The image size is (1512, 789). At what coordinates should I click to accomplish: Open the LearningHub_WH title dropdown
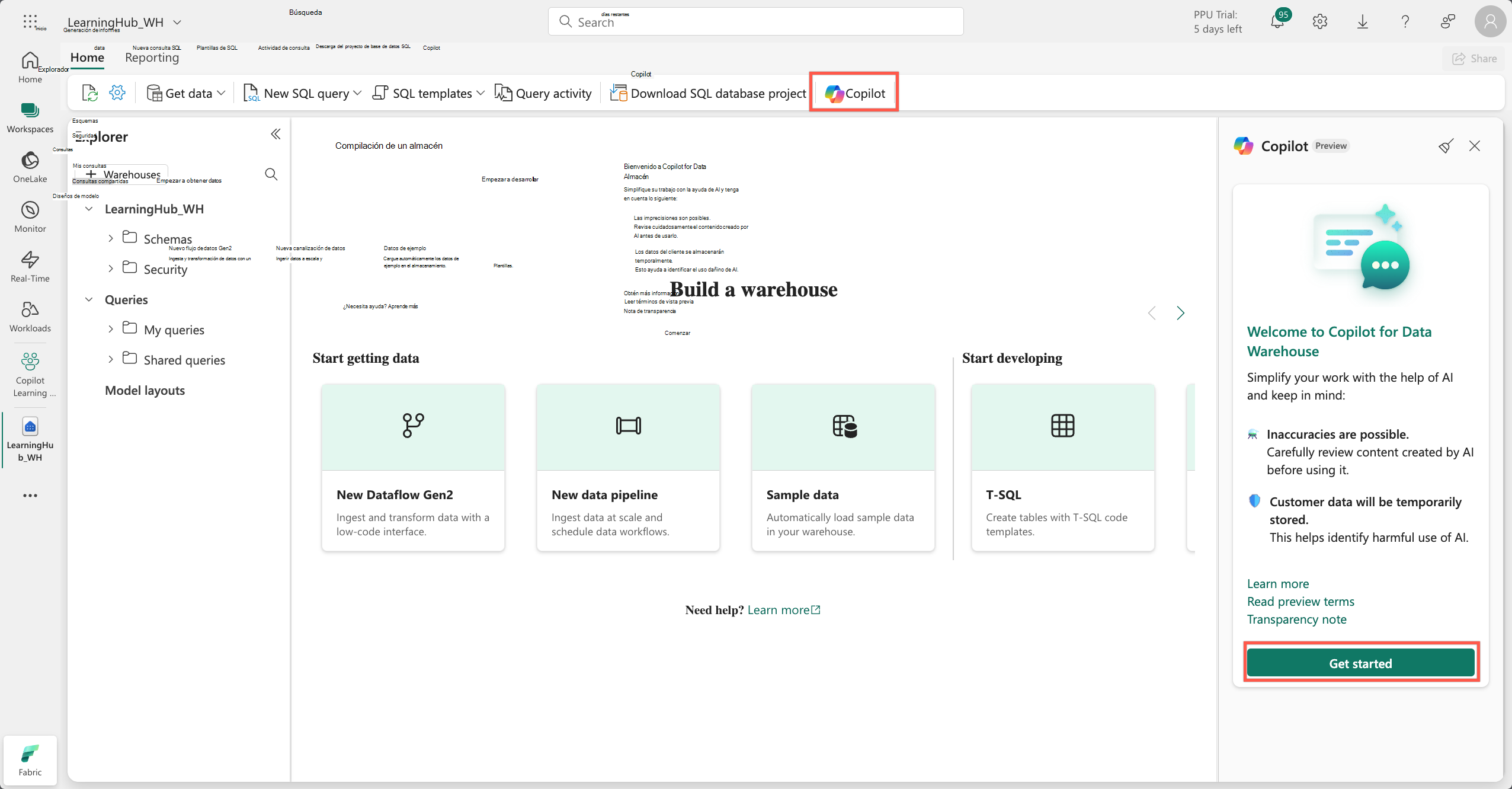tap(177, 22)
